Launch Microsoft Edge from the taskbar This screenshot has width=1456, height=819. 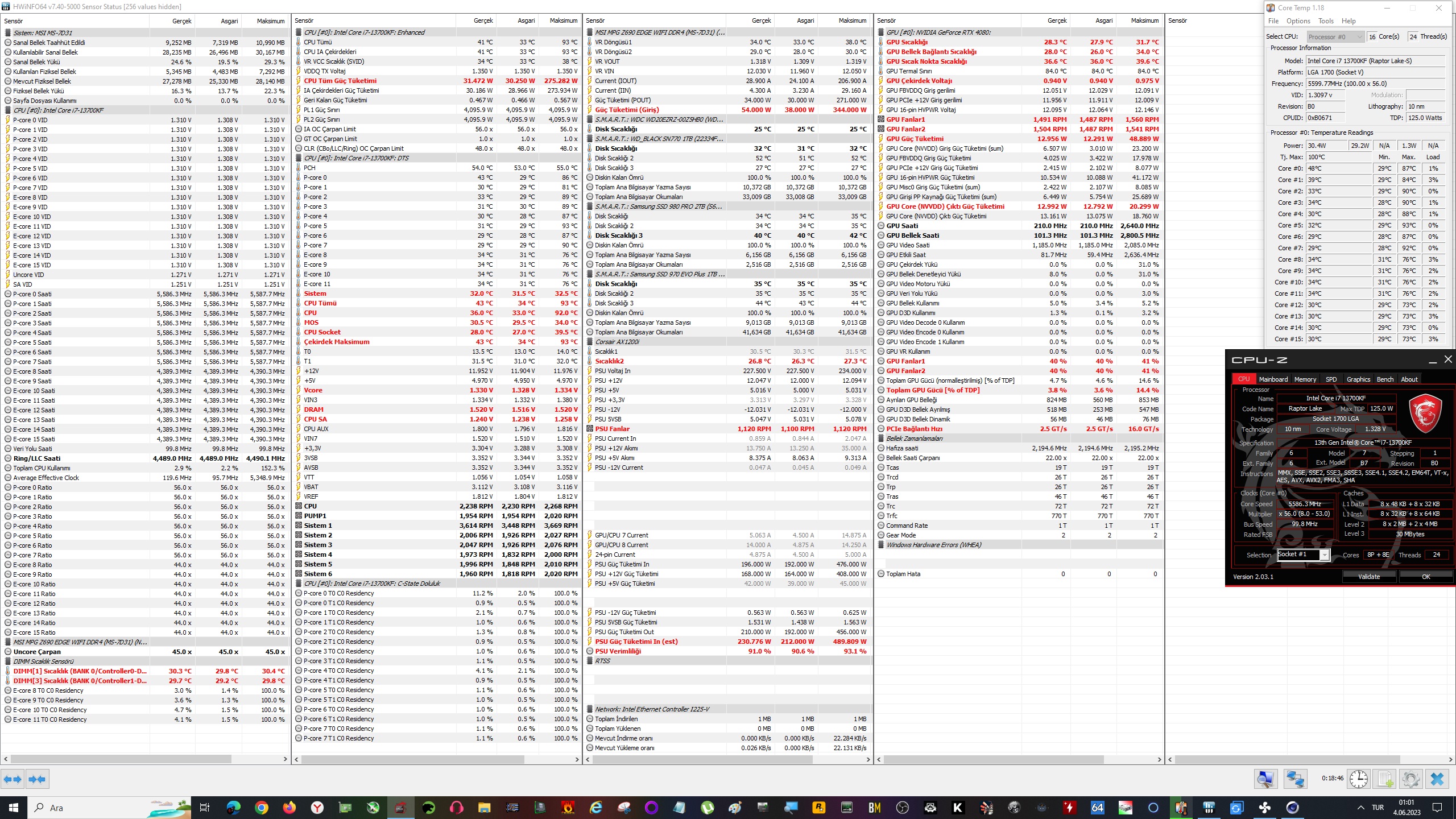(233, 808)
